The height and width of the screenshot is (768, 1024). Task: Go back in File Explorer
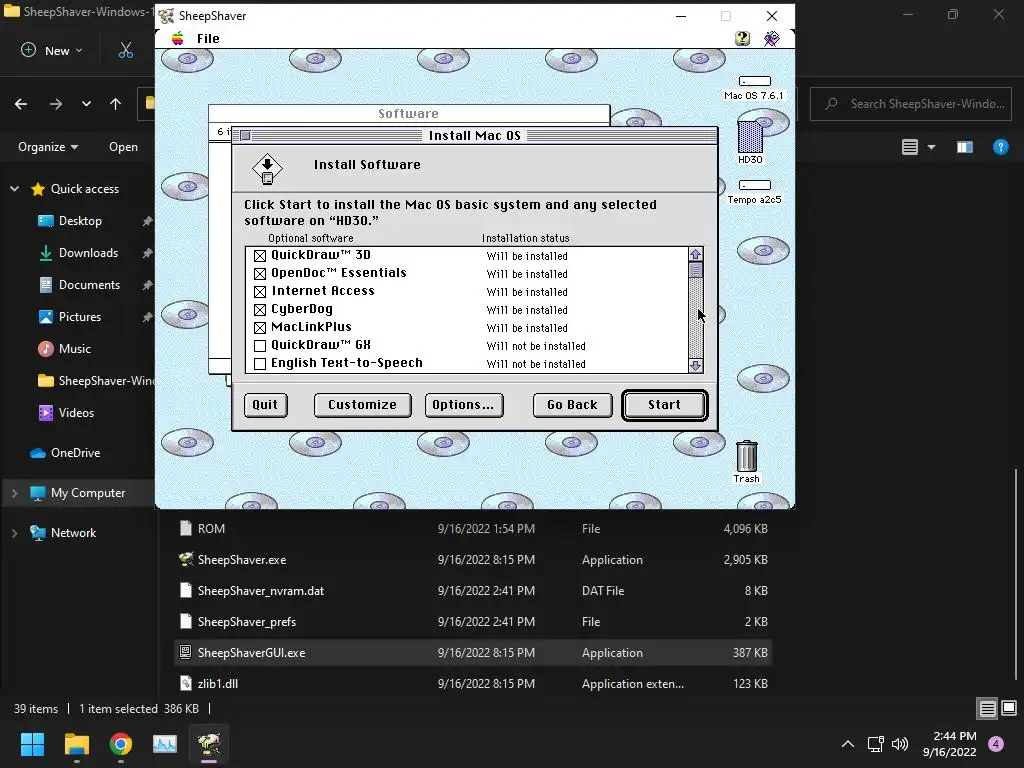[21, 104]
